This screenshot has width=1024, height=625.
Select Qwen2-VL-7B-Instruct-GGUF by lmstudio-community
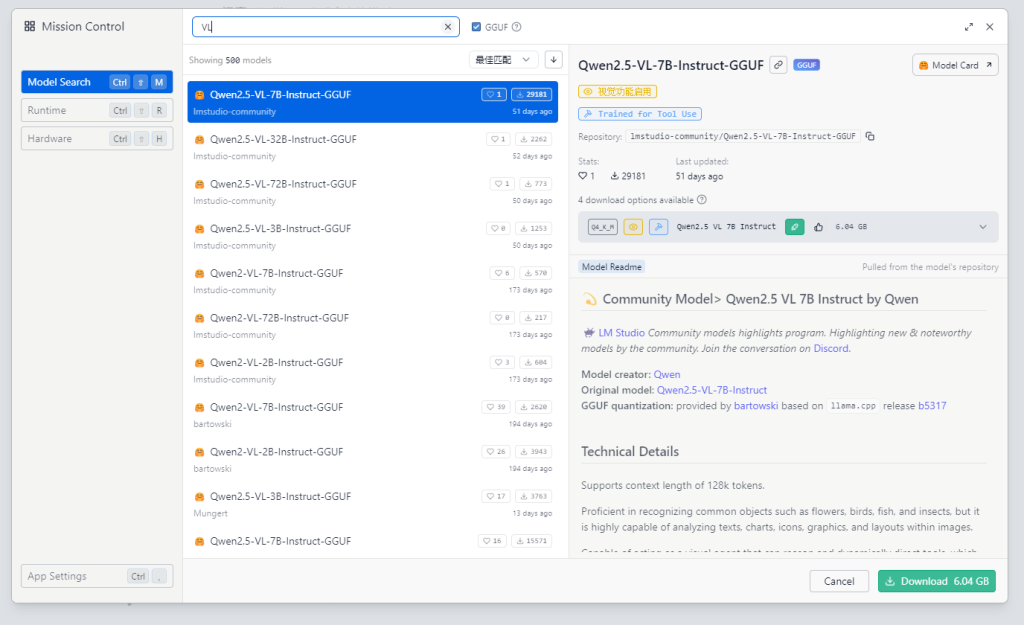[x=372, y=281]
